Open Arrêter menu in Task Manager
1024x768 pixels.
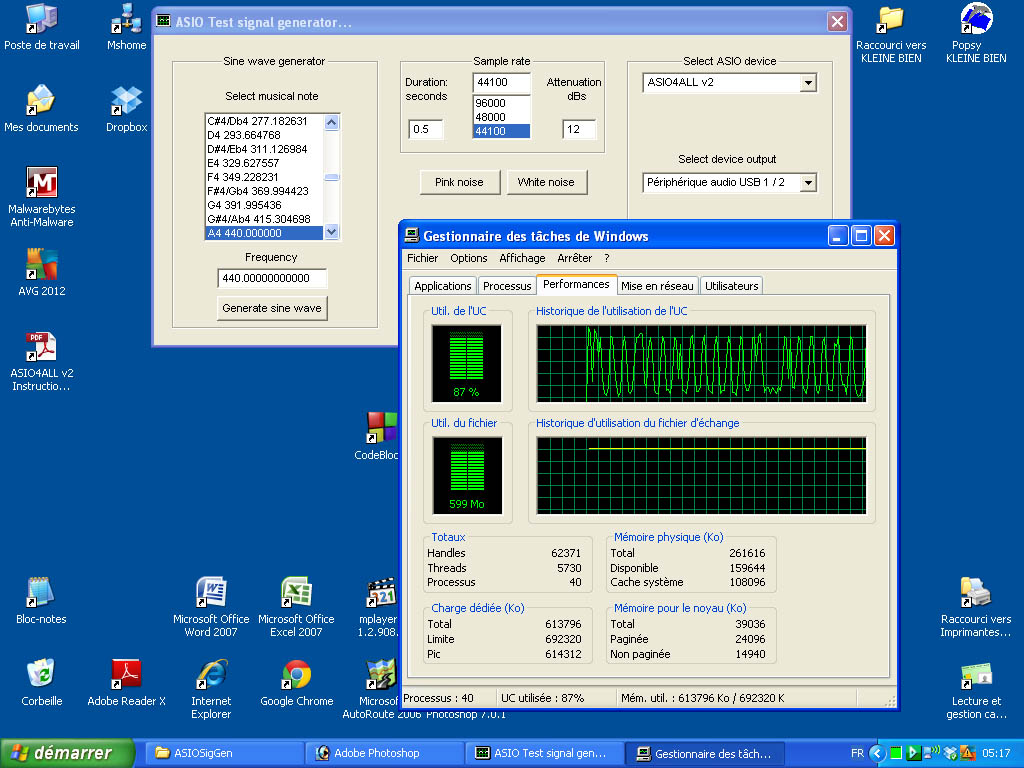point(575,258)
